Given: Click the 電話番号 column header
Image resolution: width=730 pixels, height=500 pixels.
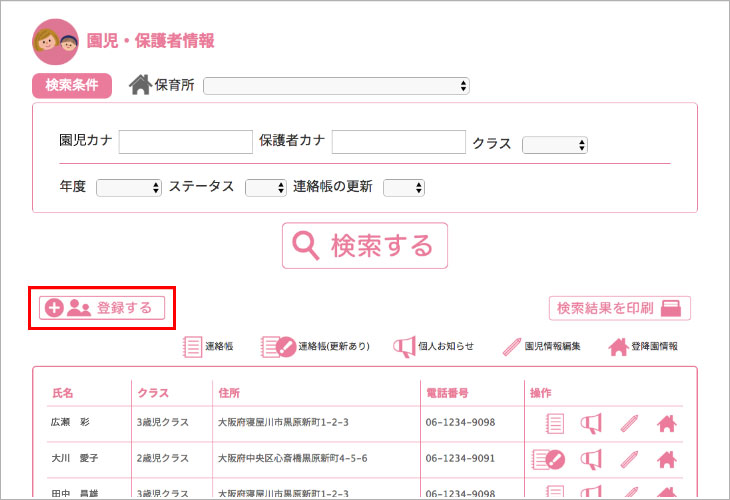Looking at the screenshot, I should pyautogui.click(x=447, y=393).
